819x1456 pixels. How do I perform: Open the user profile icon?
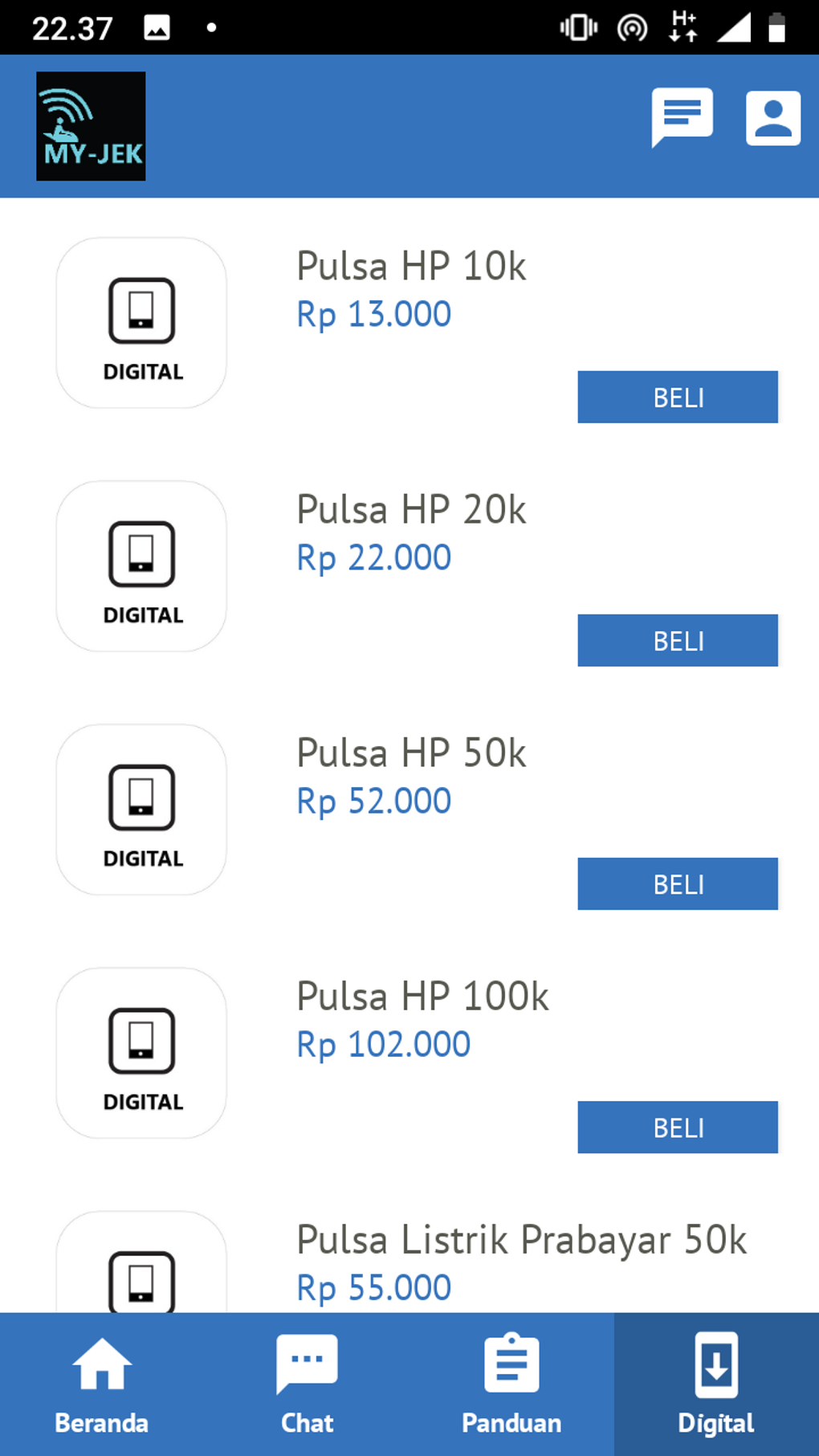click(x=772, y=118)
